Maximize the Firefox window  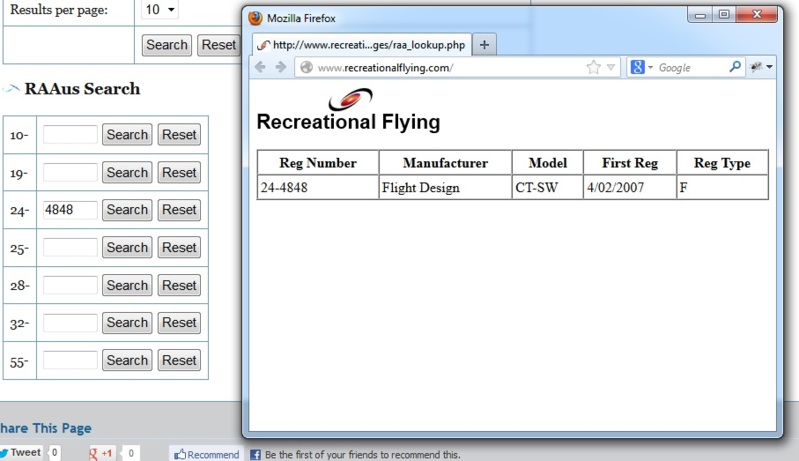tap(724, 14)
